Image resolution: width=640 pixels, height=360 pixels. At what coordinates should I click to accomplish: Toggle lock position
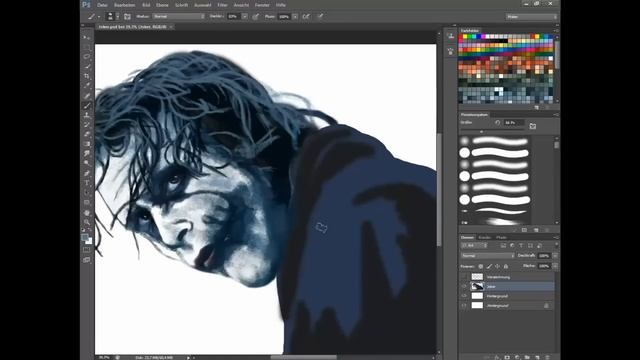(497, 266)
